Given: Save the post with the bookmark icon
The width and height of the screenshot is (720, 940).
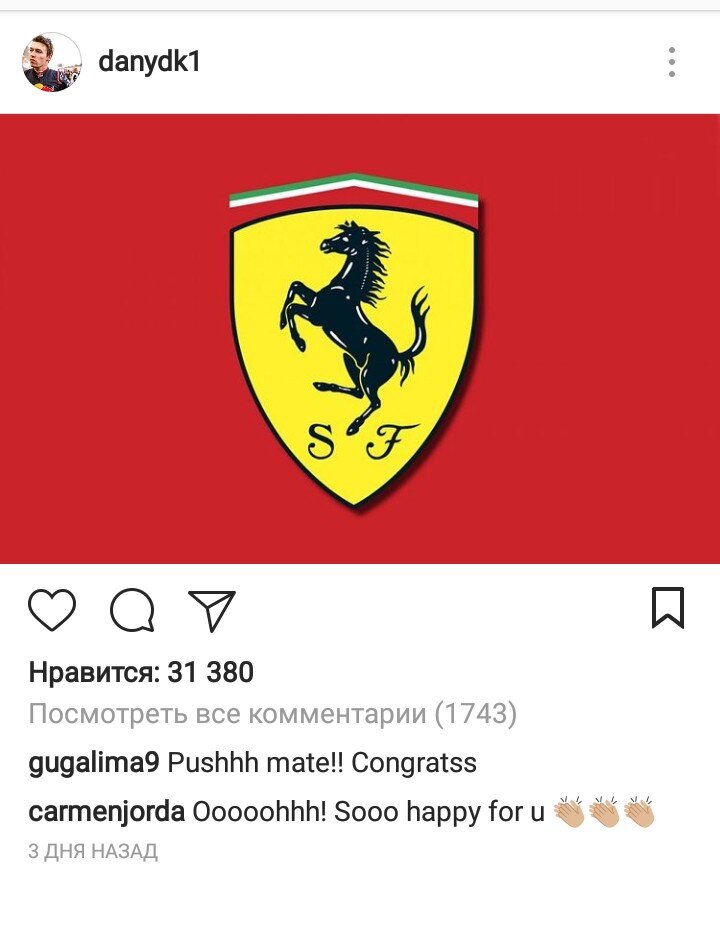Looking at the screenshot, I should (668, 608).
